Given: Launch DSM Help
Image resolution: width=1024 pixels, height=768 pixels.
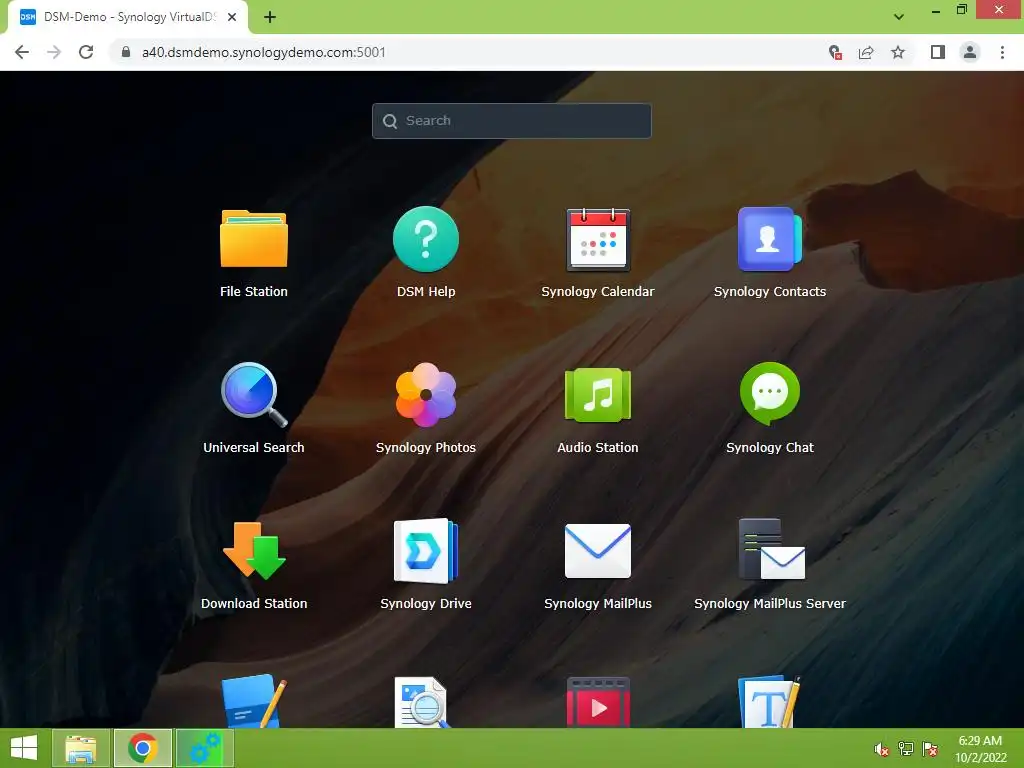Looking at the screenshot, I should (x=426, y=239).
